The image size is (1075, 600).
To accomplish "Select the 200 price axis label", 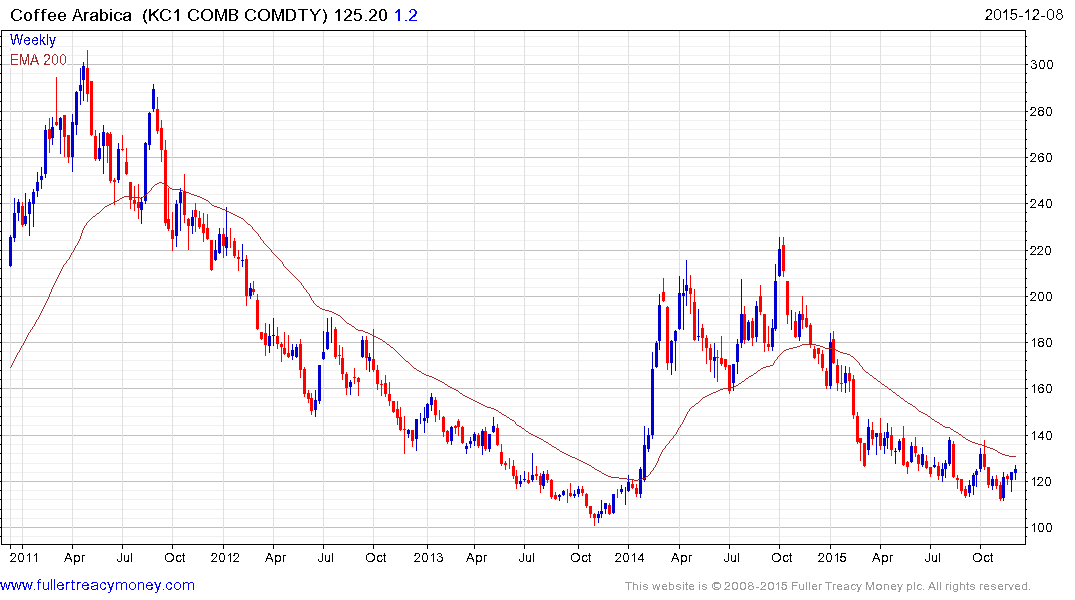I will click(x=1041, y=296).
